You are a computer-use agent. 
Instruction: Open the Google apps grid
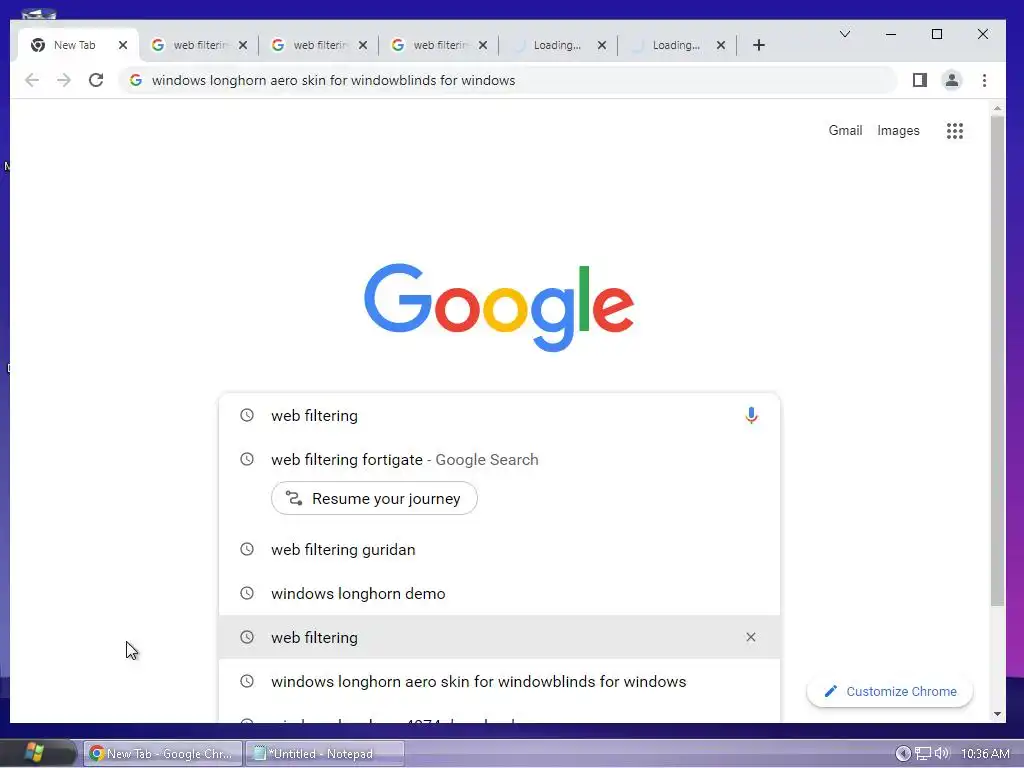(955, 131)
